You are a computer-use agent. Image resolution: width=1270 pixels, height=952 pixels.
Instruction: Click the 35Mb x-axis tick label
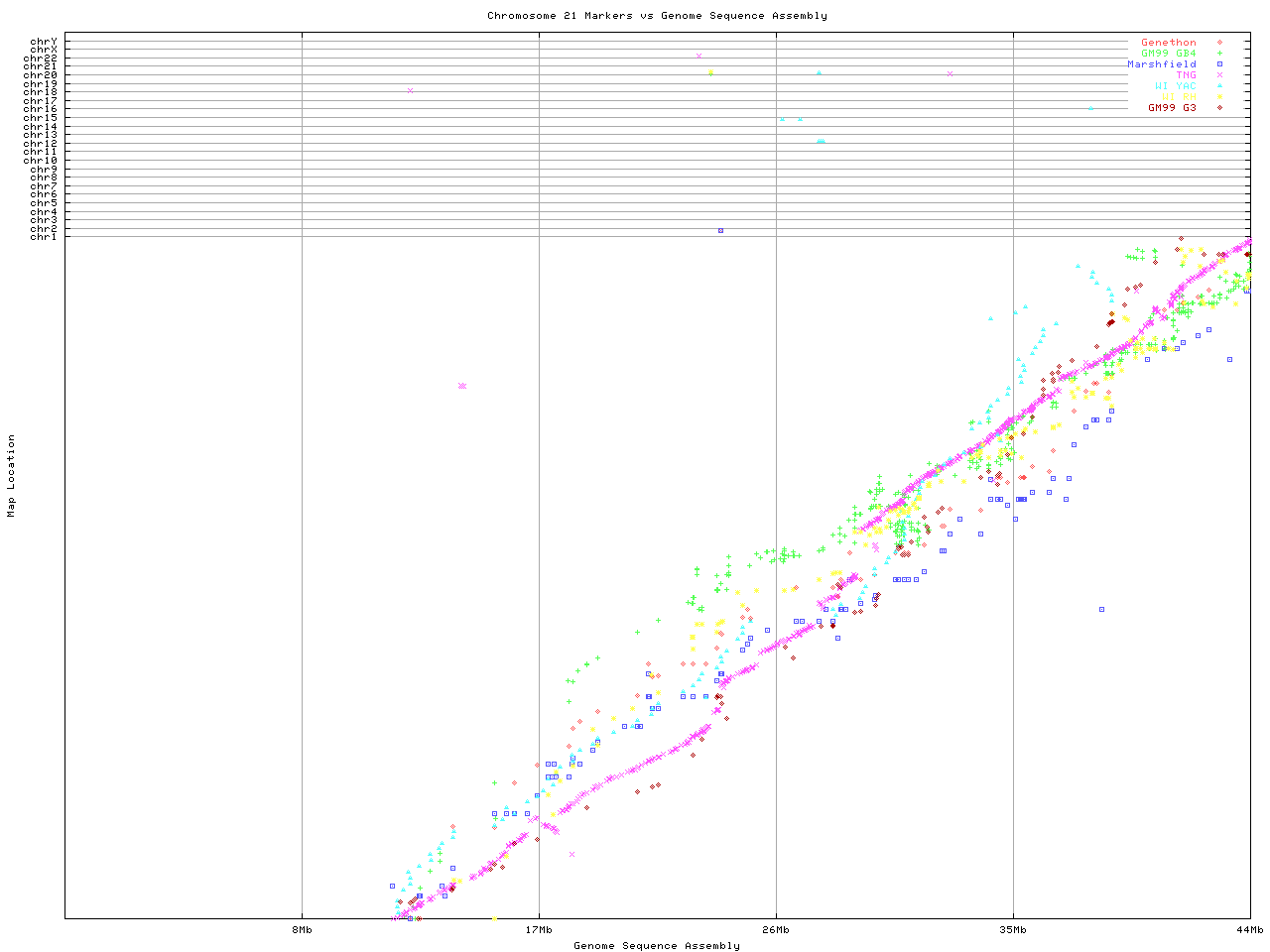pos(1013,930)
